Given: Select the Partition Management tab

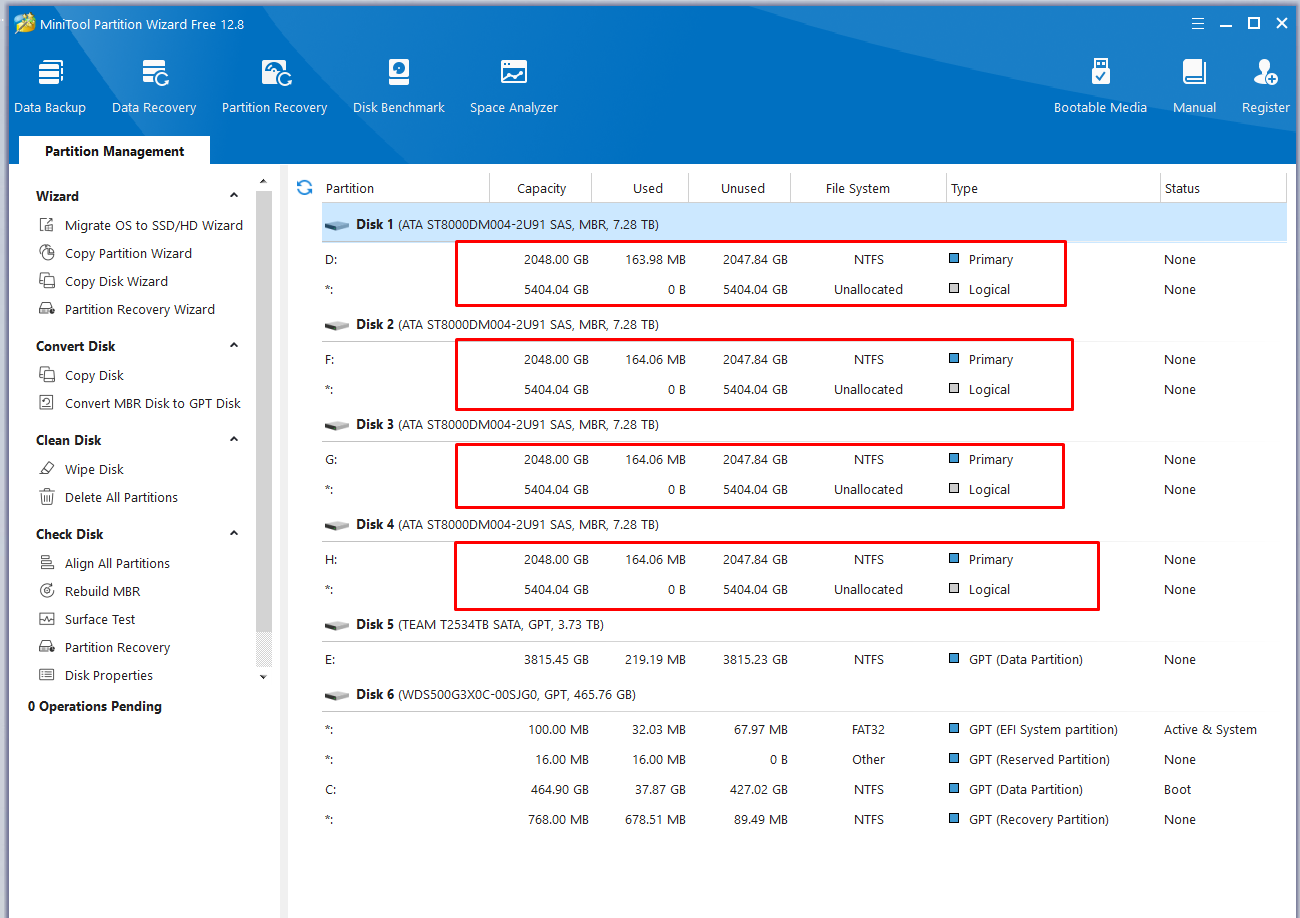Looking at the screenshot, I should point(115,151).
